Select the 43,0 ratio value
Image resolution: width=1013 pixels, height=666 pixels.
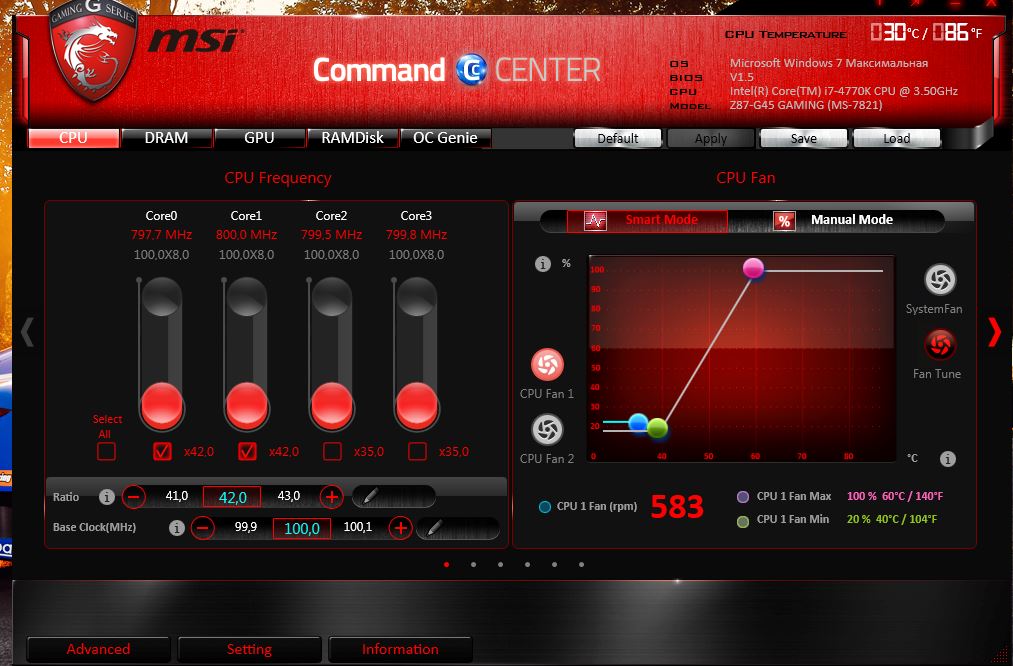pyautogui.click(x=289, y=496)
